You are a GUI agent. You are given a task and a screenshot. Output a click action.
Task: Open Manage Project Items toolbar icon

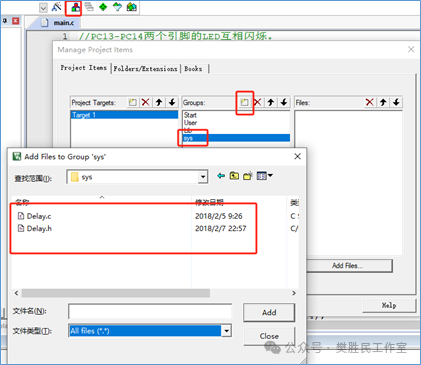coord(75,7)
